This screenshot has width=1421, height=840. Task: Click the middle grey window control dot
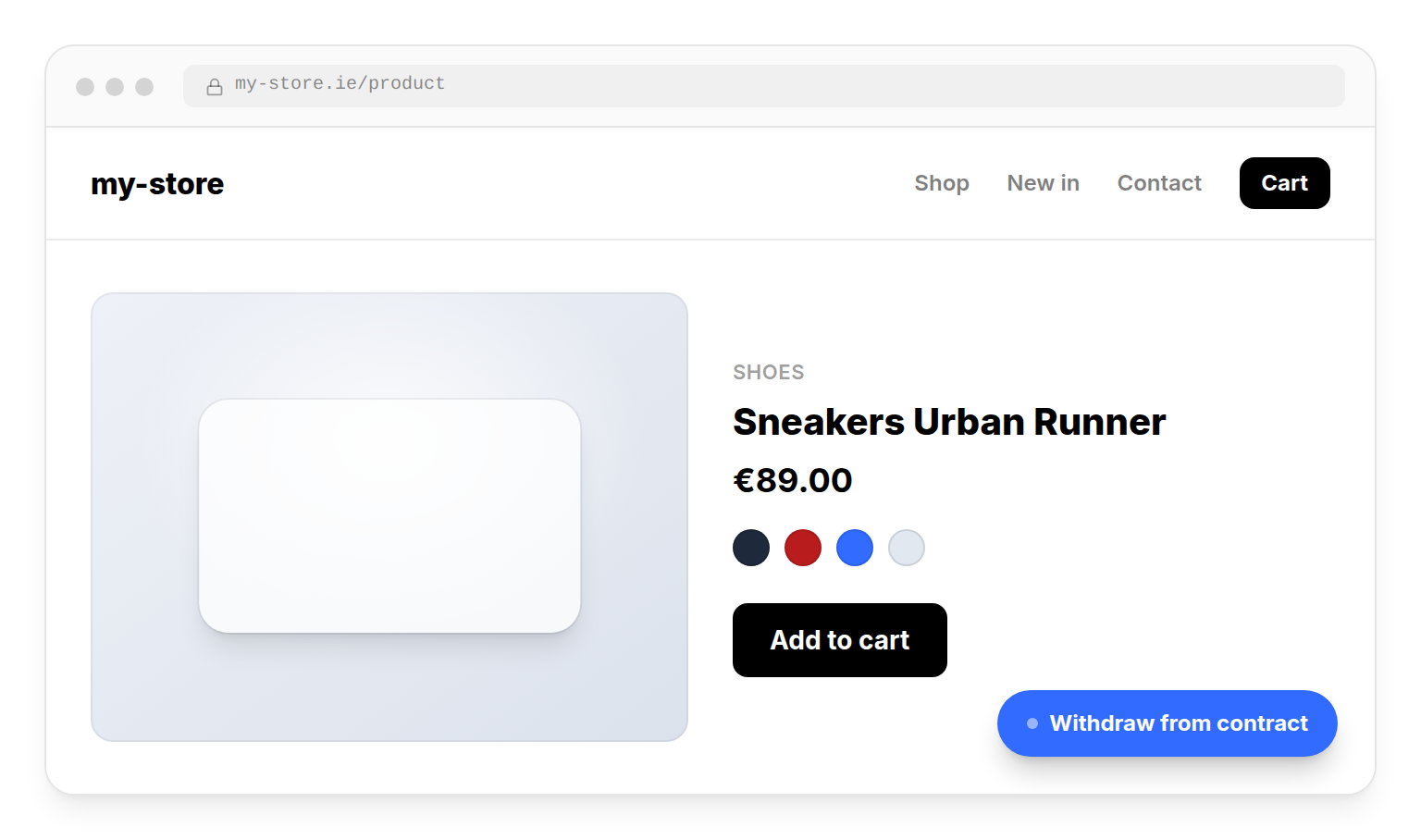coord(115,87)
